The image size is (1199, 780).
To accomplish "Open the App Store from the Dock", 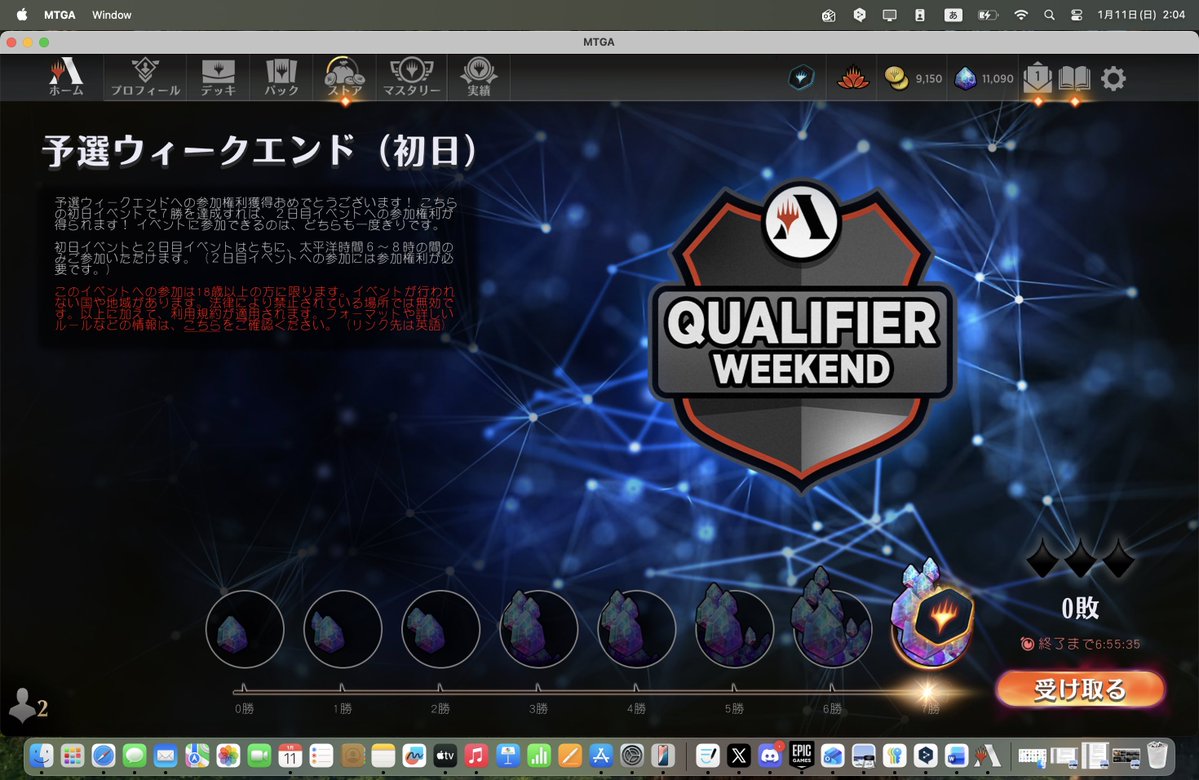I will click(601, 756).
